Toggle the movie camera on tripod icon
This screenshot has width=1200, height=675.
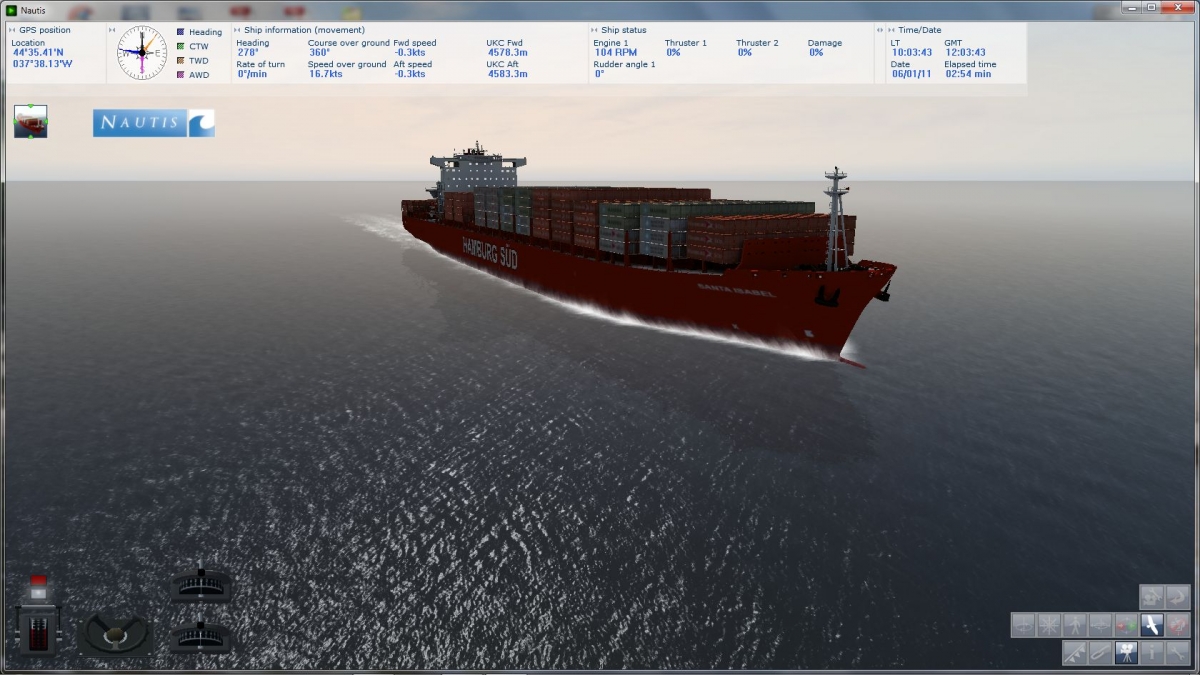point(1127,654)
